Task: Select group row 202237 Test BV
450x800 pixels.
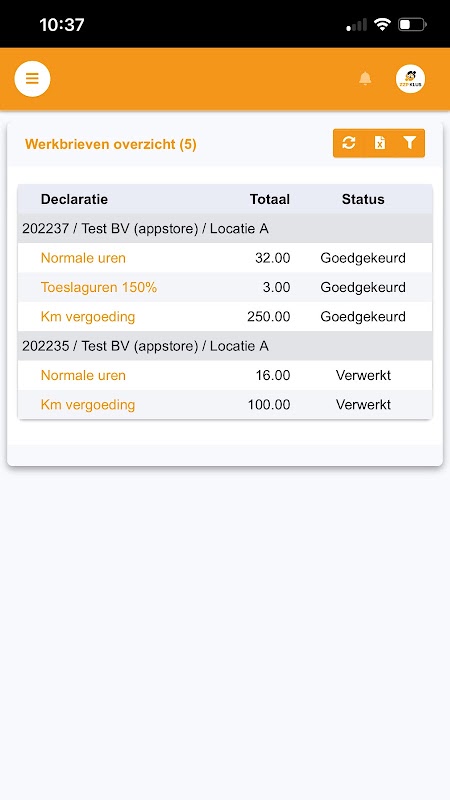Action: (225, 229)
